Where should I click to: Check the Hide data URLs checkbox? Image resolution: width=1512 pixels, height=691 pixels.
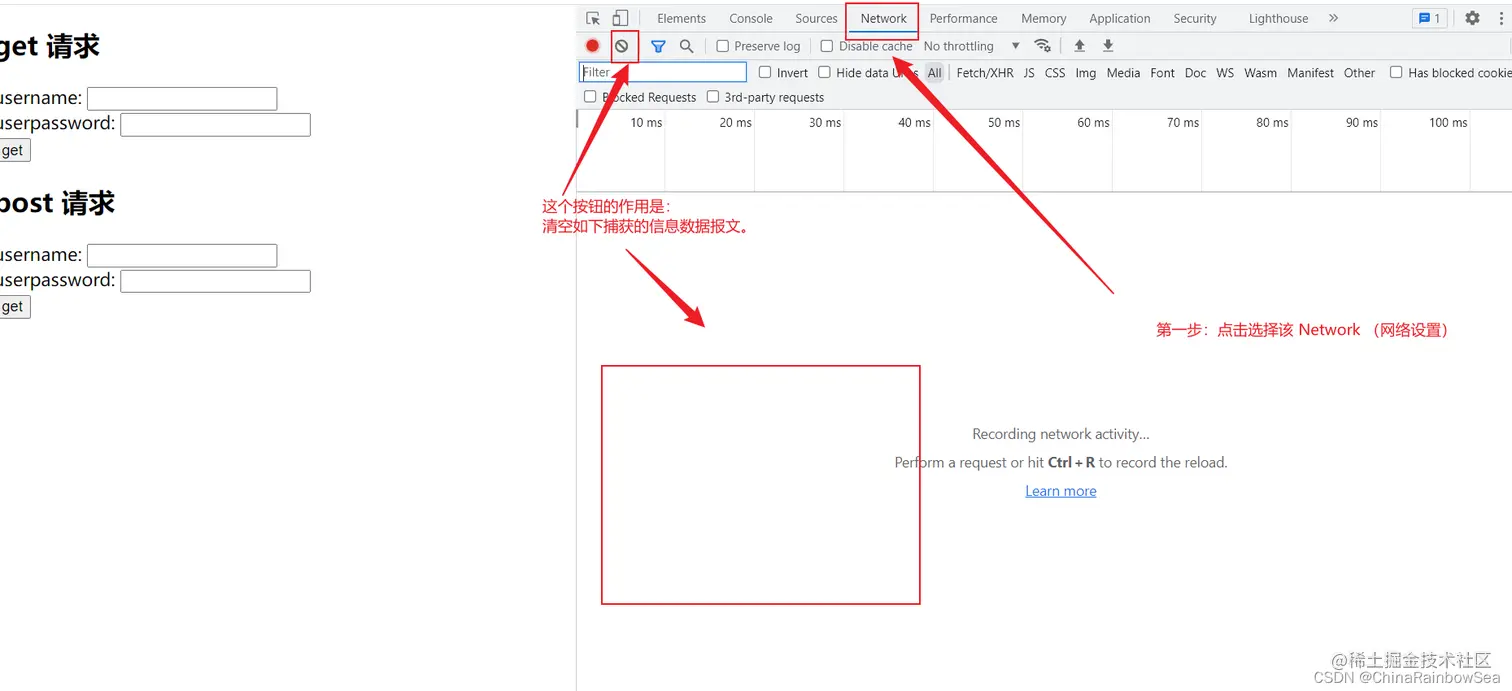(824, 72)
